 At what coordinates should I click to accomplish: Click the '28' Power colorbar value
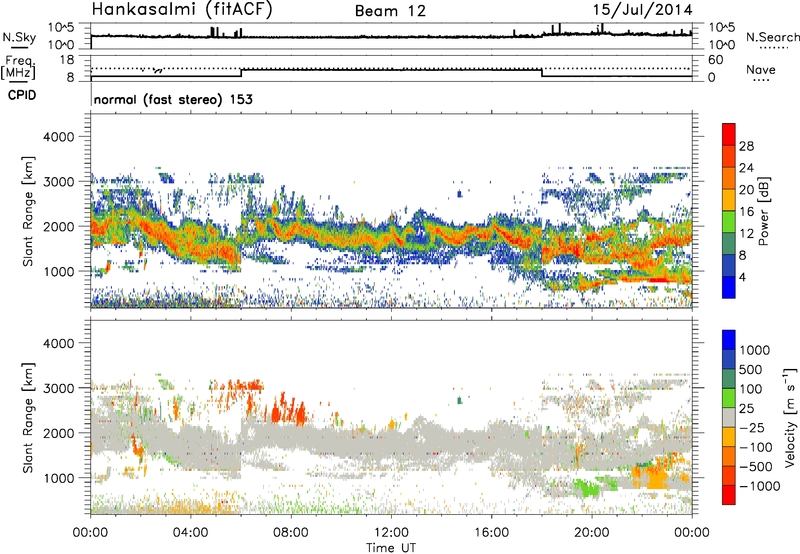tap(746, 146)
